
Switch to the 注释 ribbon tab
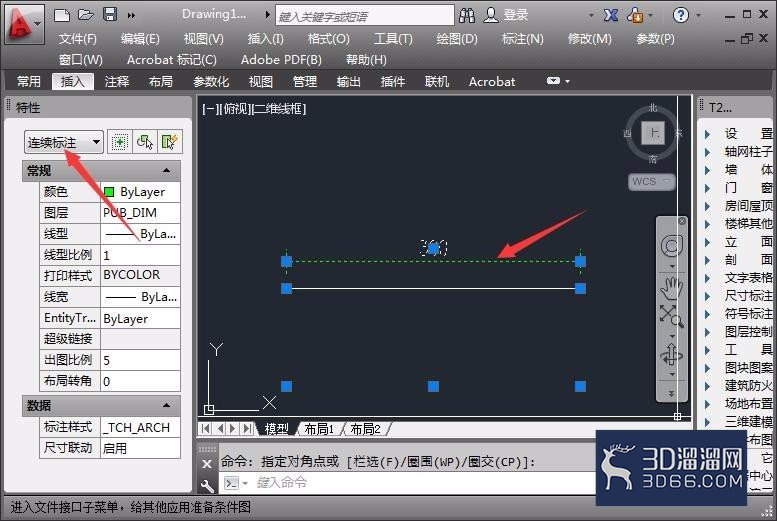(x=116, y=81)
